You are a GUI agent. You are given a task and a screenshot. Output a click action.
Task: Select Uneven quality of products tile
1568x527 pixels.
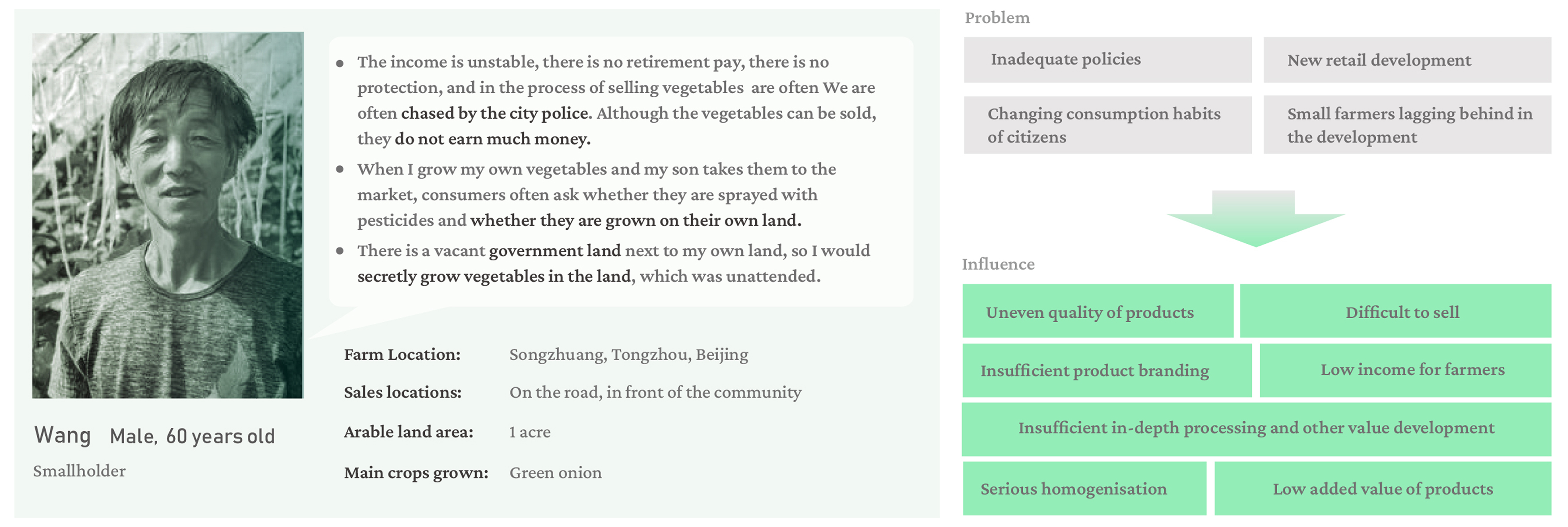click(1098, 311)
